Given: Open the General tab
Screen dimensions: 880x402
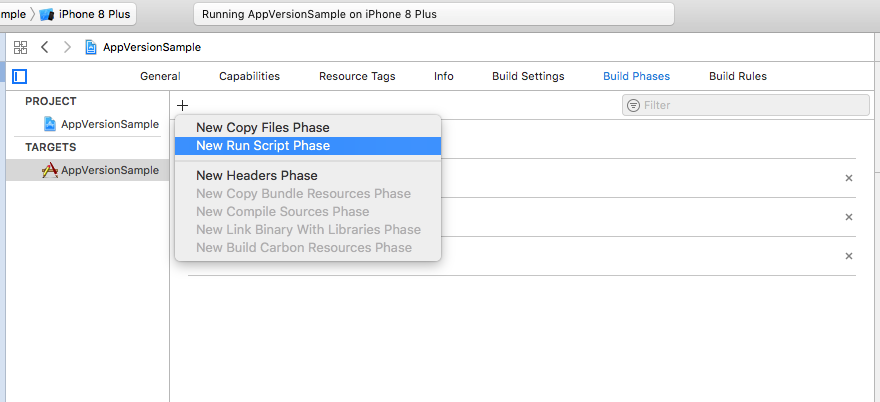Looking at the screenshot, I should click(160, 76).
